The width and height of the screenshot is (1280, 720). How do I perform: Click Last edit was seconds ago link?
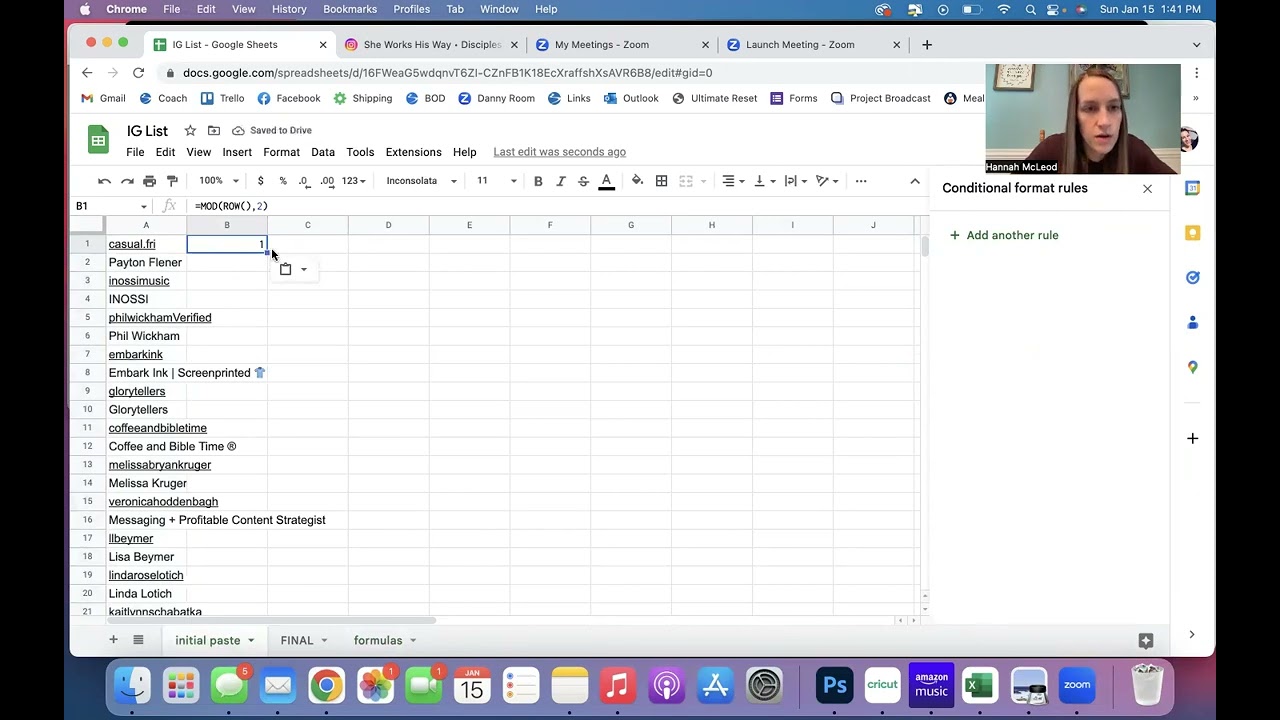559,152
